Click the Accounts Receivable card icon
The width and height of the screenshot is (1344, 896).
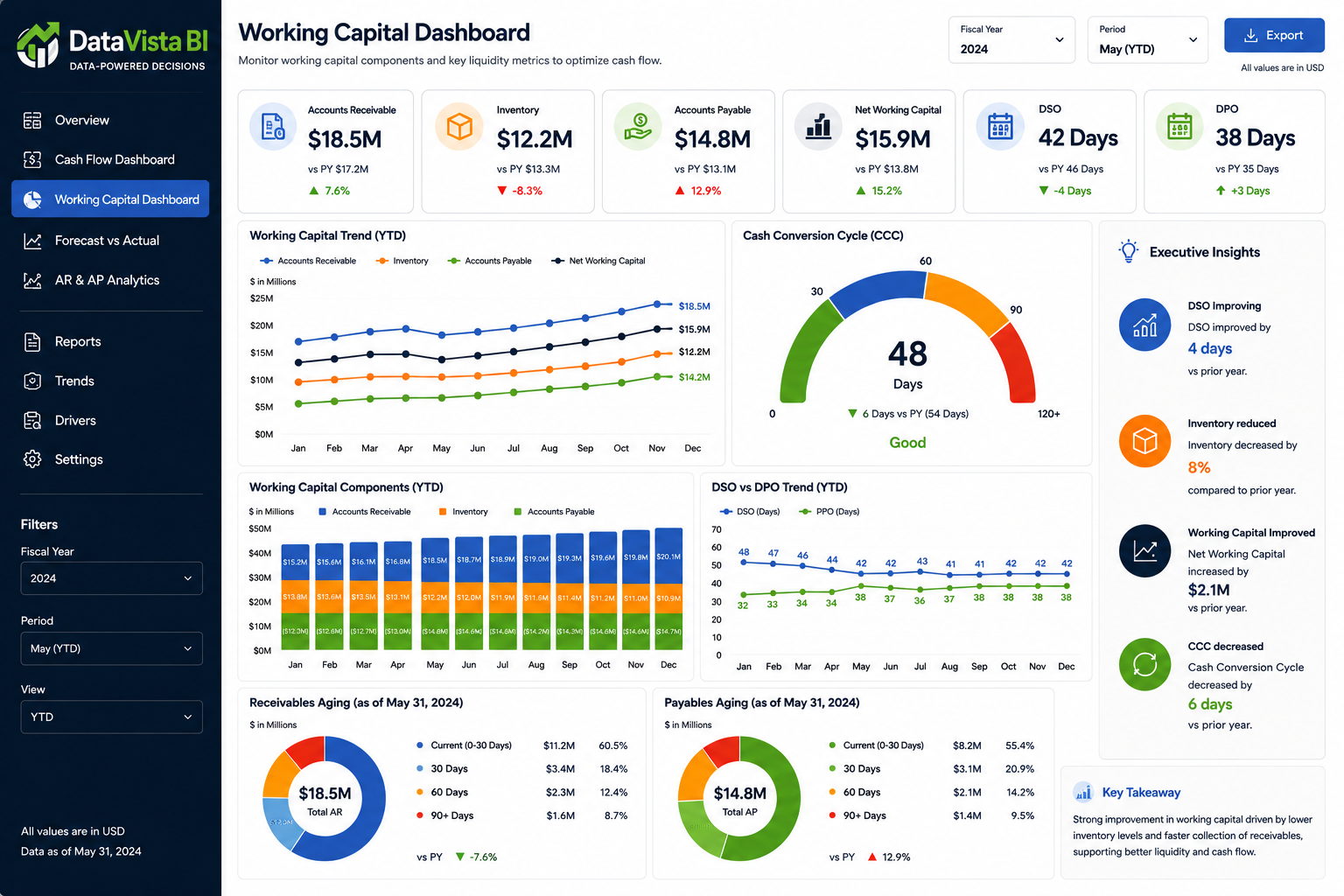coord(274,127)
